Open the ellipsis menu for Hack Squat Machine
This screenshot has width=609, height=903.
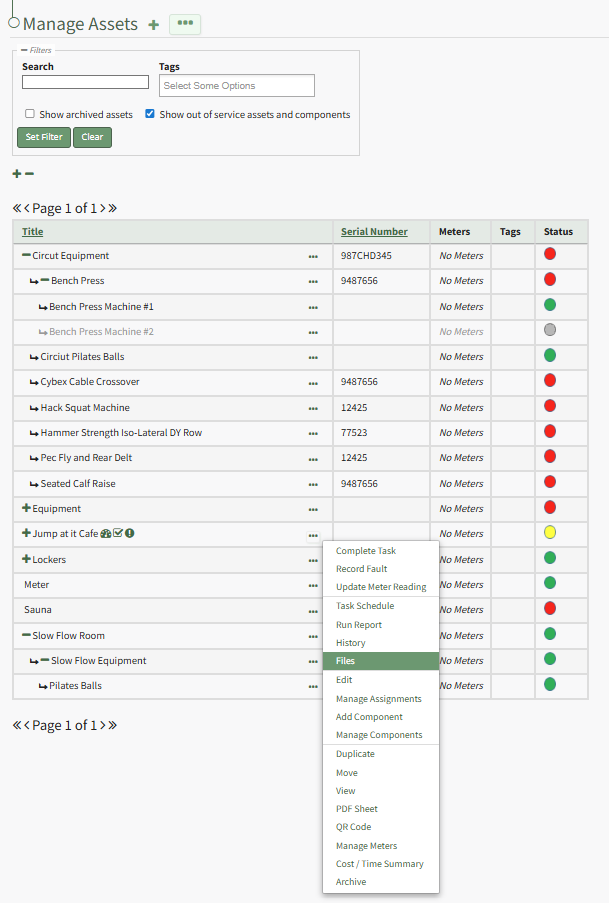[313, 408]
